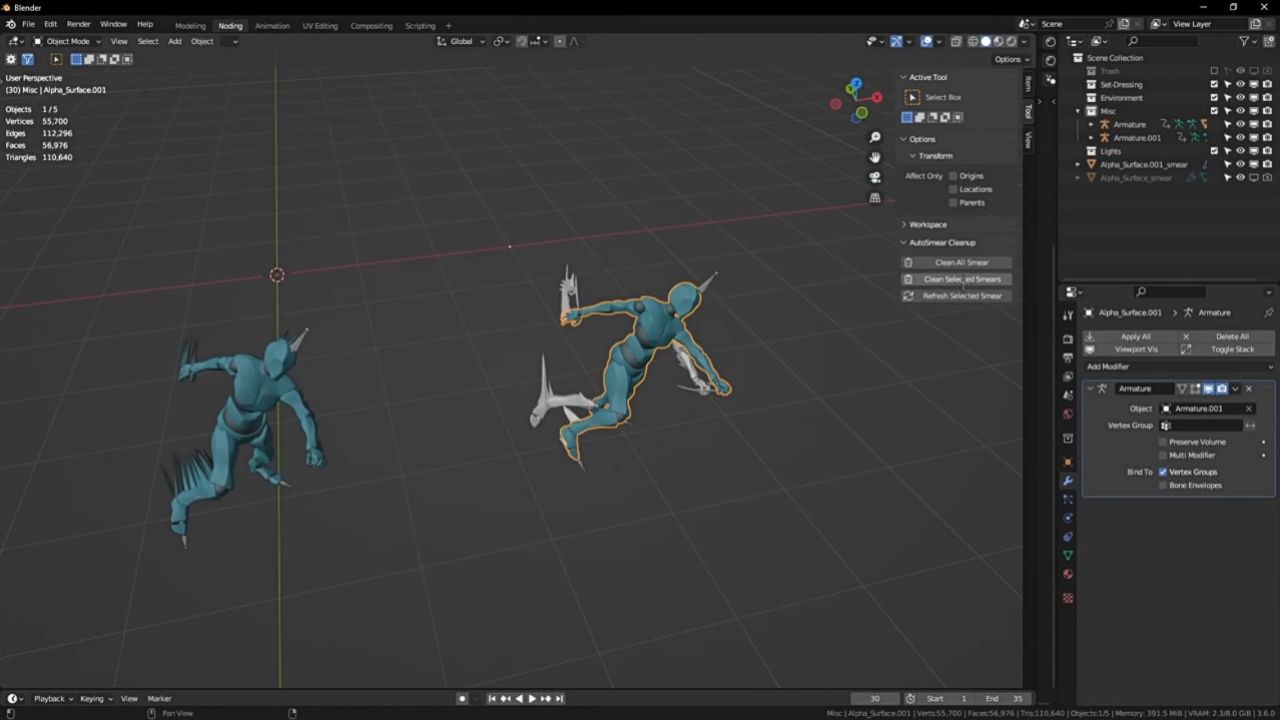Hide the Lights collection with its eye toggle
Image resolution: width=1280 pixels, height=720 pixels.
tap(1240, 151)
